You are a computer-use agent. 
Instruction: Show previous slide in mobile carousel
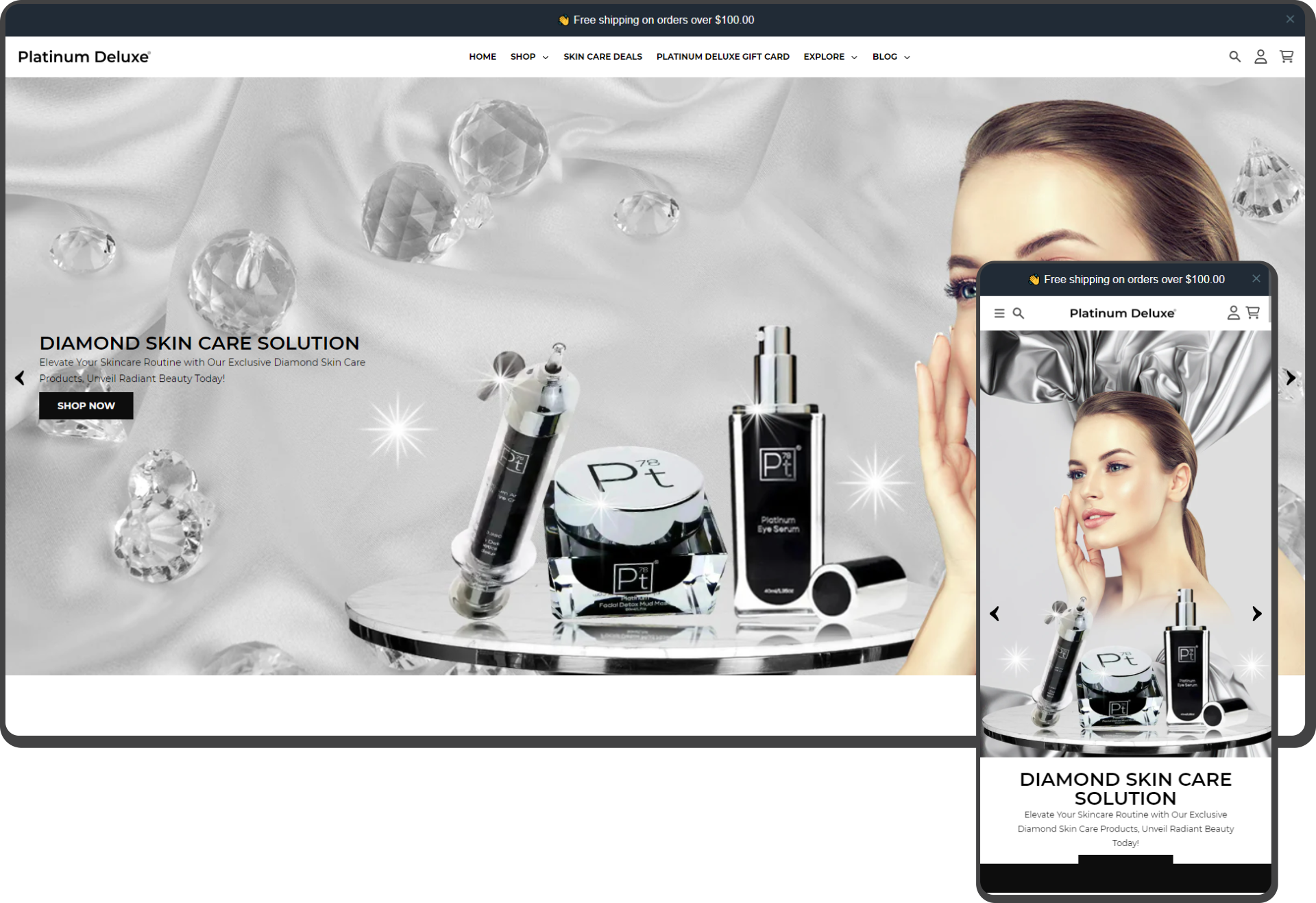995,614
